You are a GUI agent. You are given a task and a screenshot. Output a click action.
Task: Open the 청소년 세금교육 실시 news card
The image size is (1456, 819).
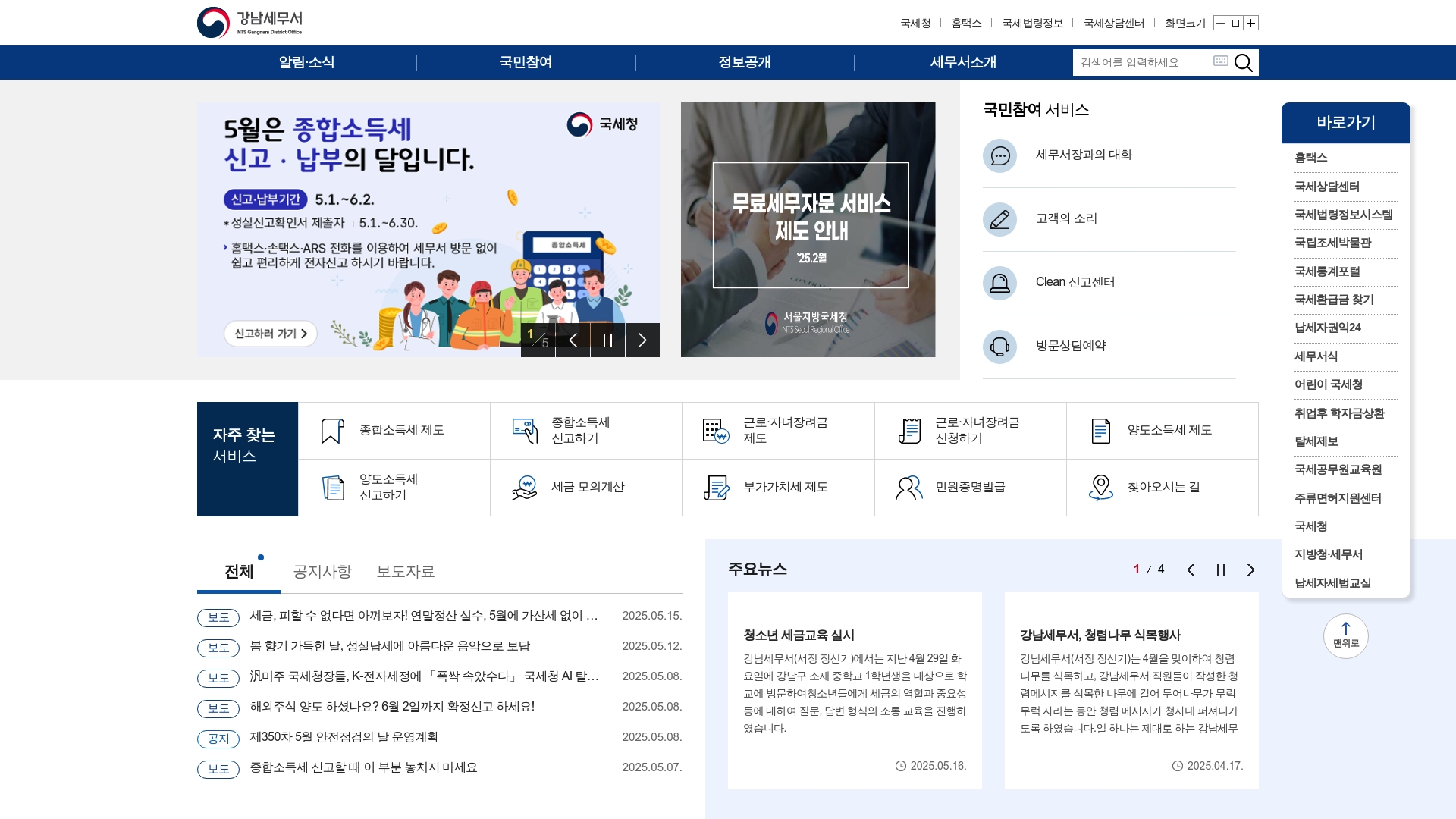[855, 691]
